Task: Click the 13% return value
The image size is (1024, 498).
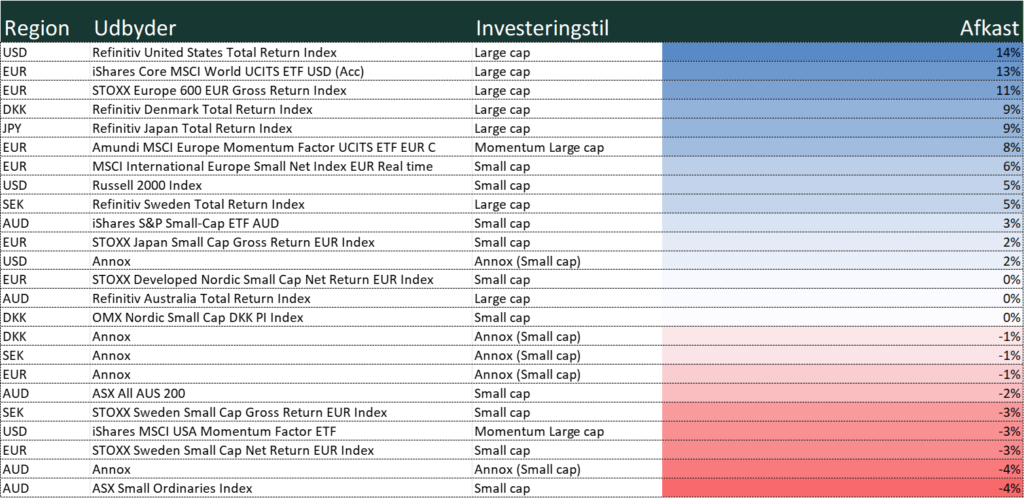Action: pos(1008,71)
